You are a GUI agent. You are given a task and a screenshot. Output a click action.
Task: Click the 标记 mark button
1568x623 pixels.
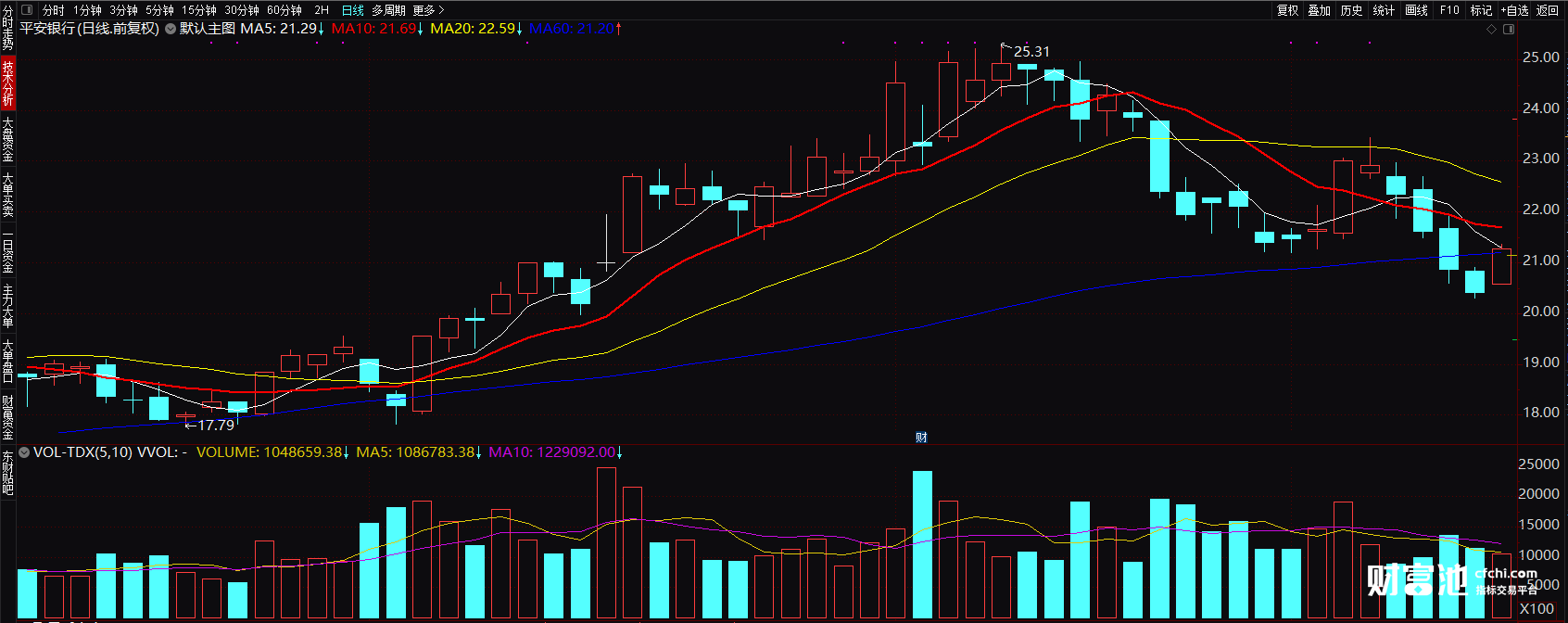(x=1481, y=10)
